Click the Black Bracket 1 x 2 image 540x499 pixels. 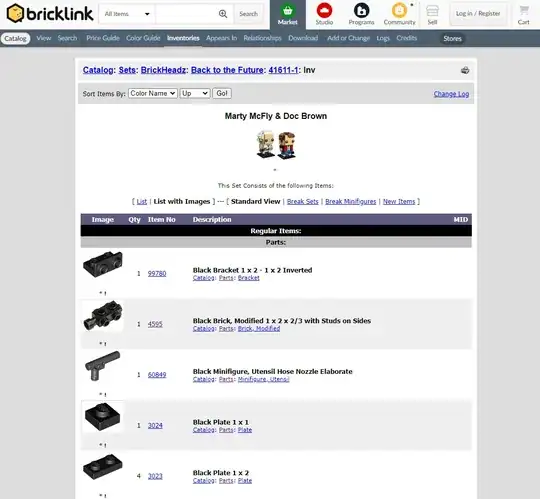click(103, 264)
